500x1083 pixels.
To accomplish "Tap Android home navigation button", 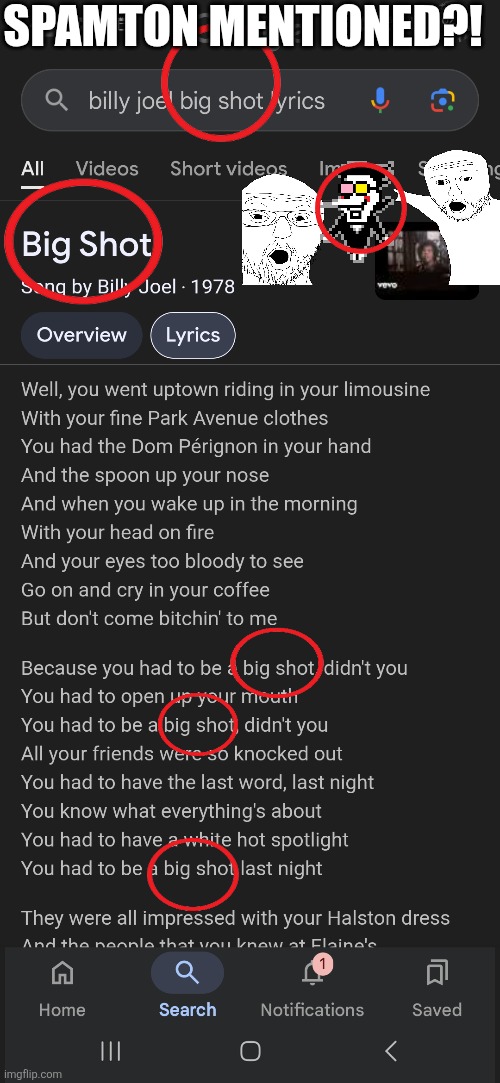I will tap(250, 1051).
